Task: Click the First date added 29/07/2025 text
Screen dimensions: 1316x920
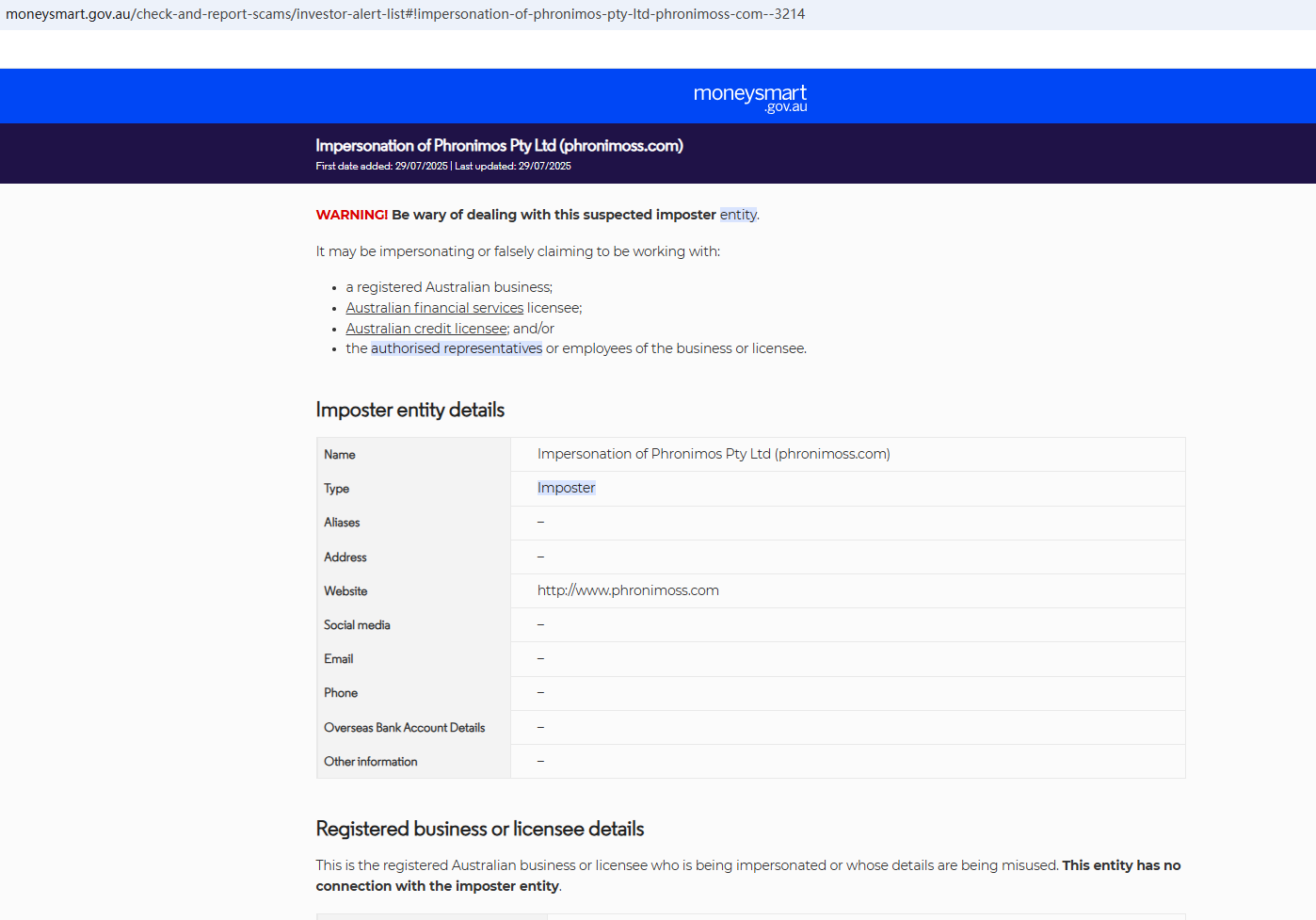Action: 382,167
